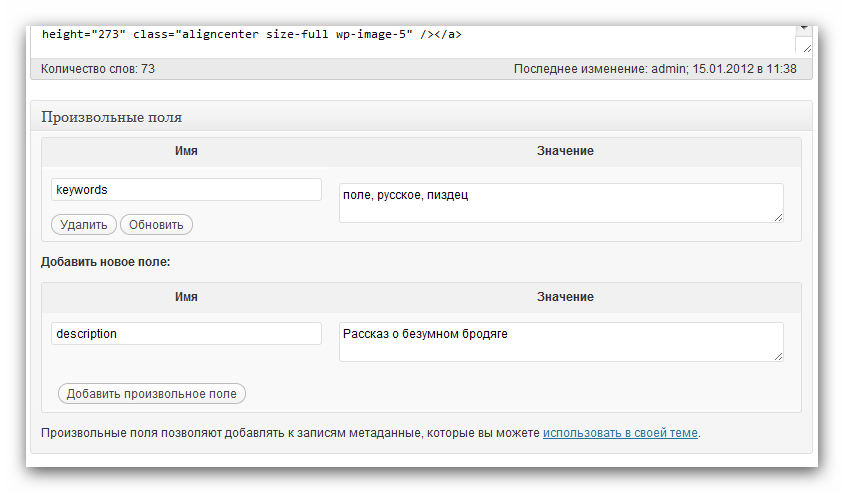Click the Последнее изменение timestamp text
Image resolution: width=844 pixels, height=493 pixels.
click(x=655, y=69)
